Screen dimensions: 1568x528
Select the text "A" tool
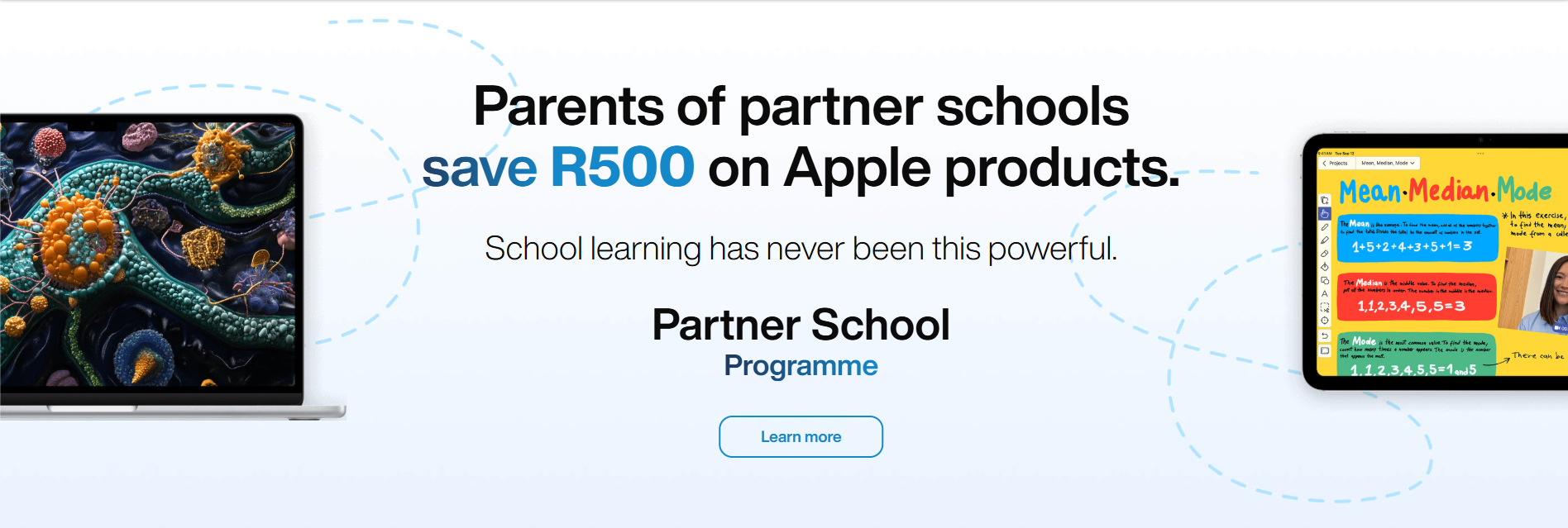tap(1324, 293)
